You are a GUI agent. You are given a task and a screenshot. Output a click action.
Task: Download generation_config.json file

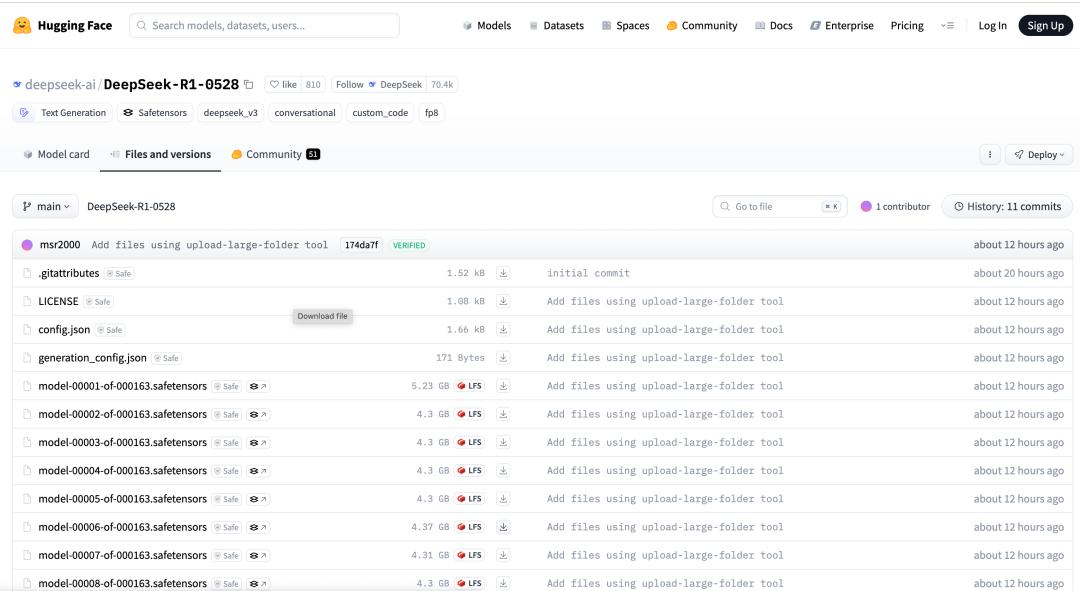tap(503, 357)
